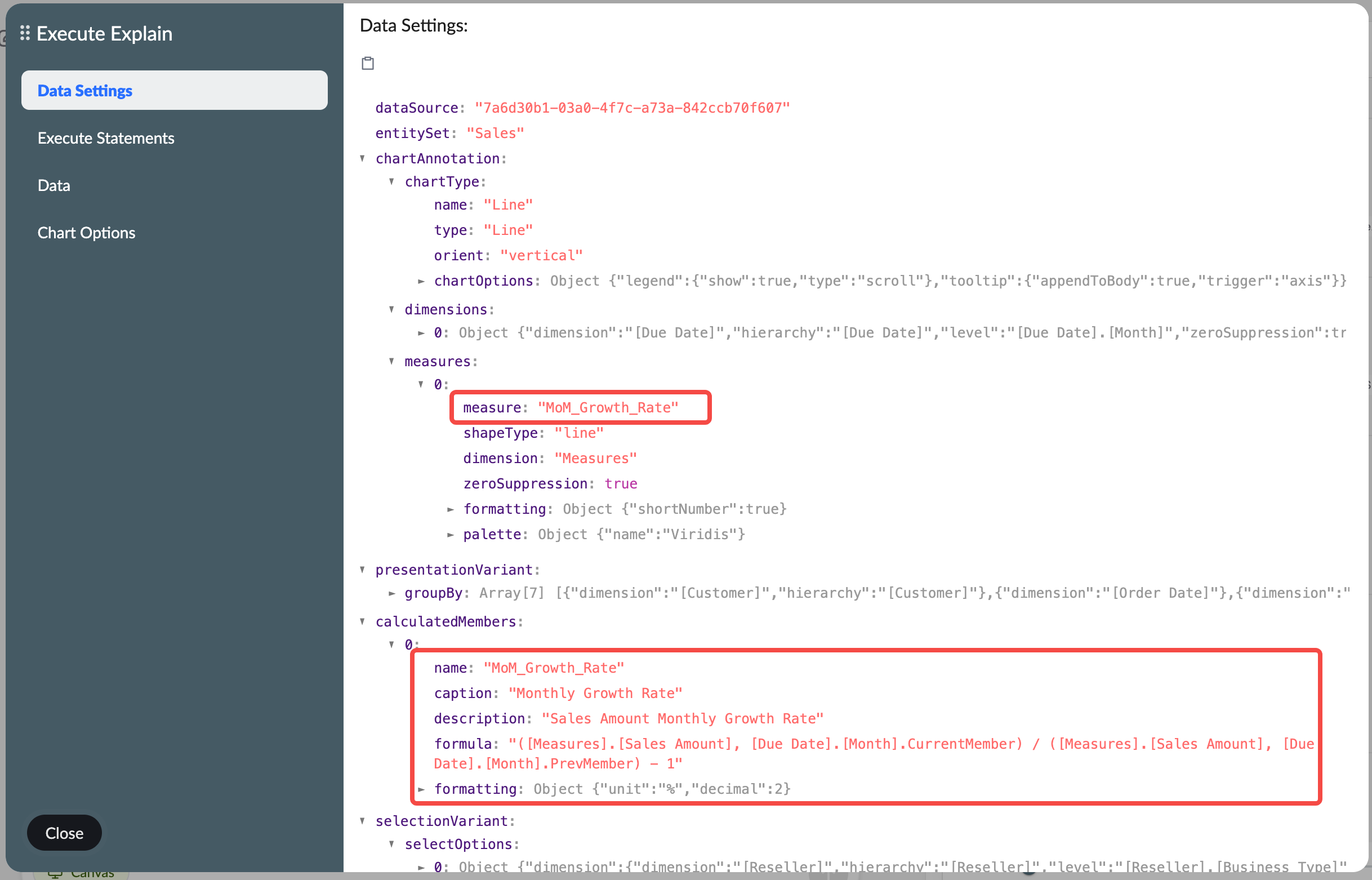Expand the calculated member formatting object

pos(421,789)
